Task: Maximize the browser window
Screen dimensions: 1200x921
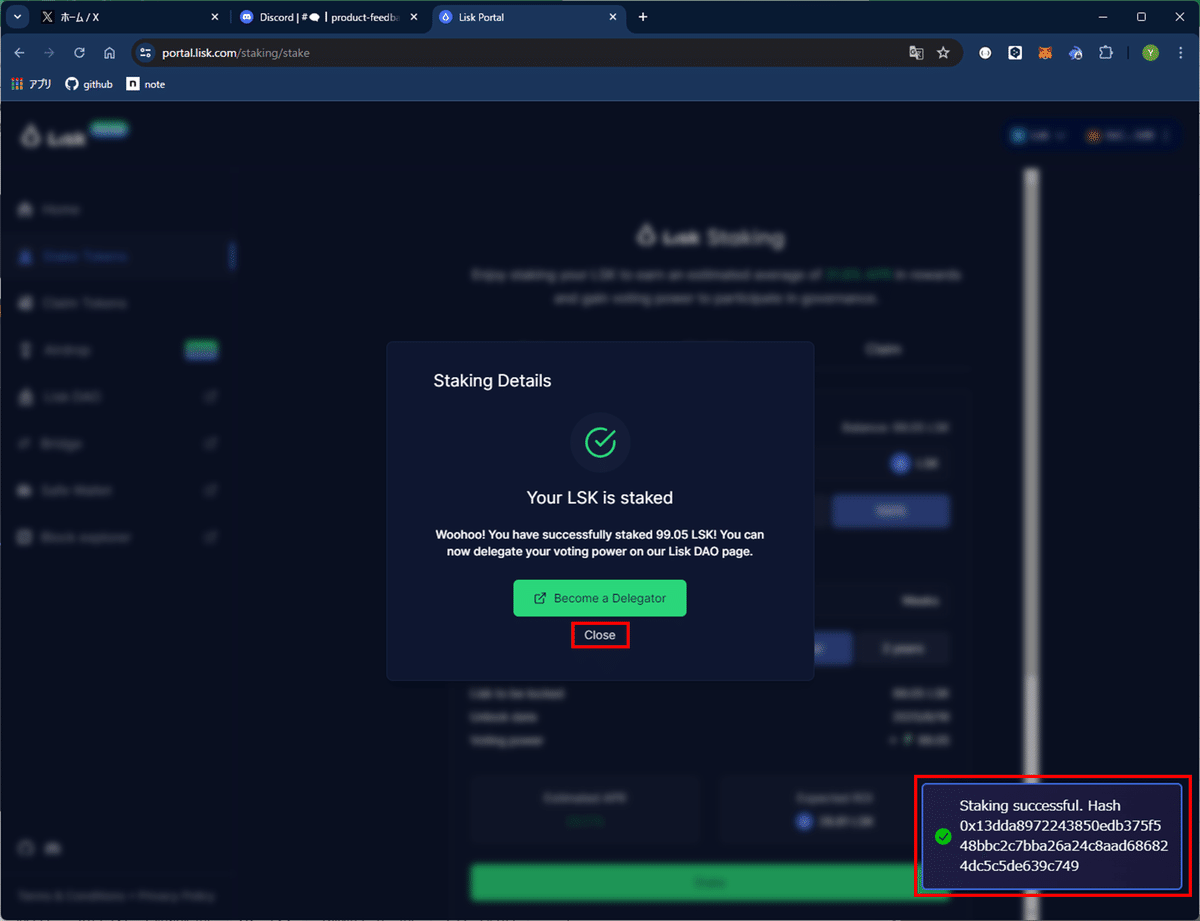Action: click(1141, 17)
